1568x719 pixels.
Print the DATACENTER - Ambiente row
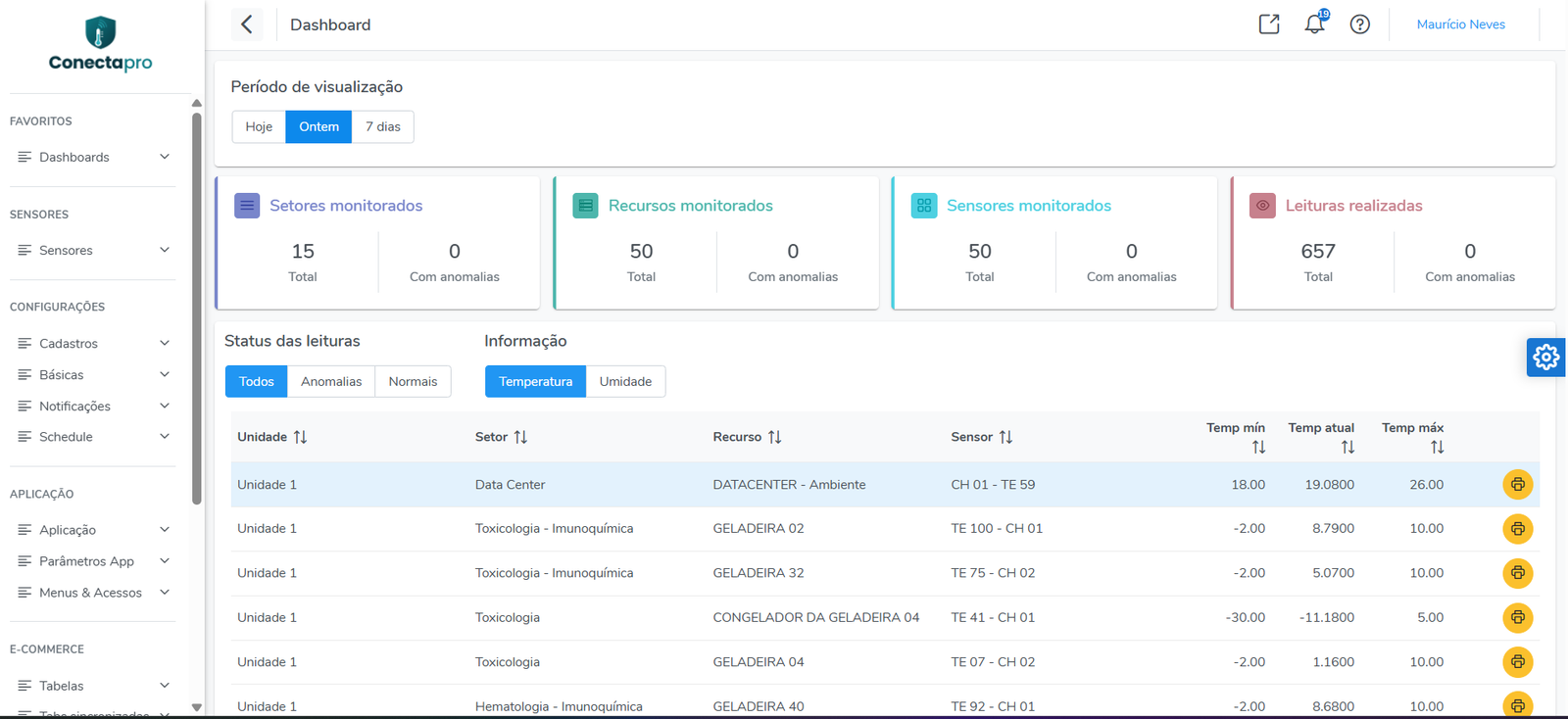point(1517,485)
